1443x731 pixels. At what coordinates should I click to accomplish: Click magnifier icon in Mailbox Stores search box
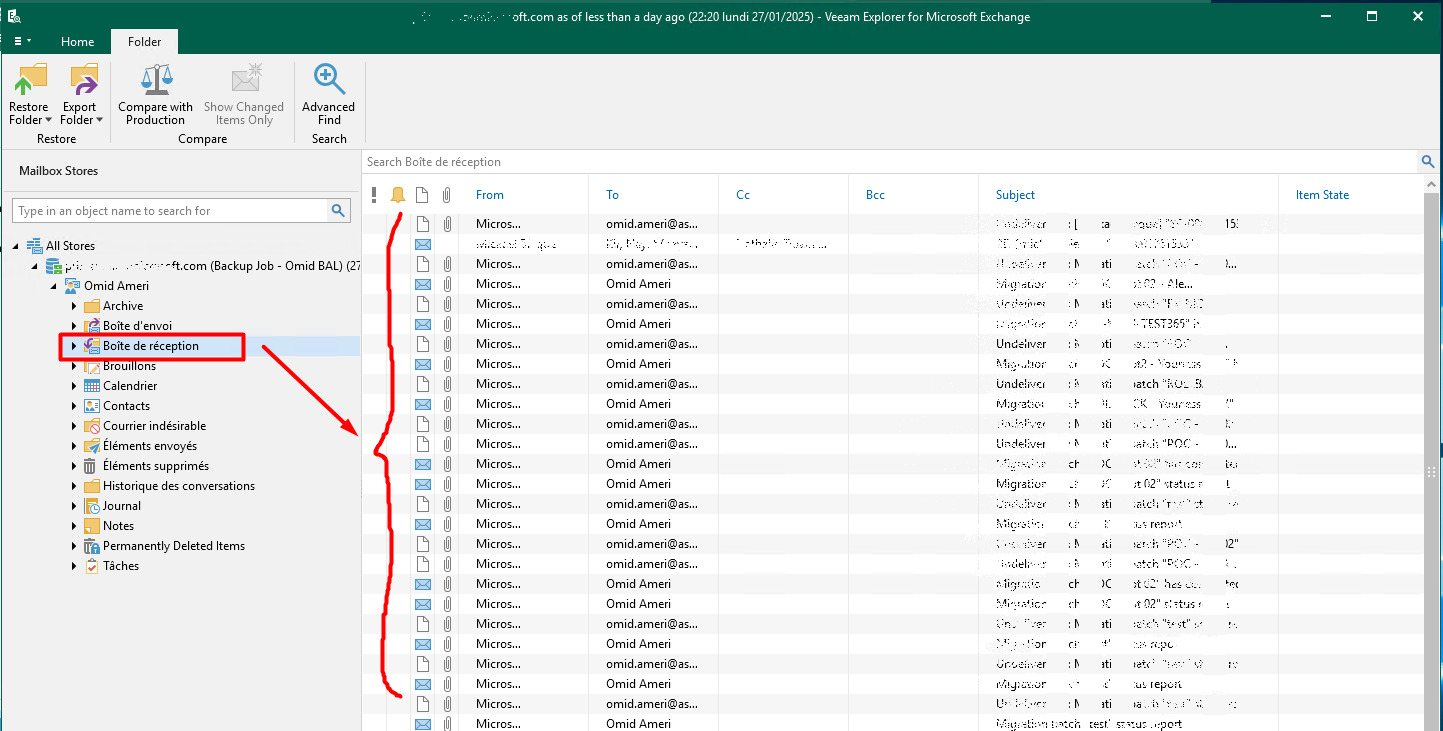[339, 211]
